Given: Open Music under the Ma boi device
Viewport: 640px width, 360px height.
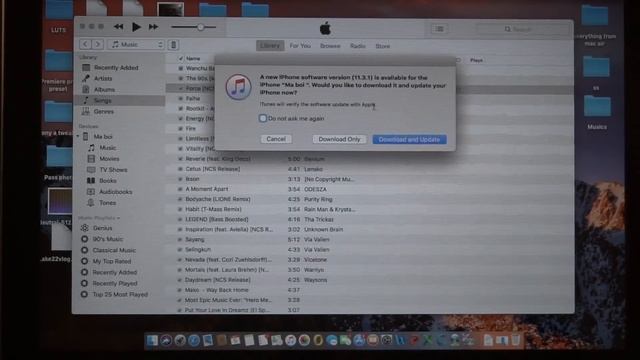Looking at the screenshot, I should [108, 148].
